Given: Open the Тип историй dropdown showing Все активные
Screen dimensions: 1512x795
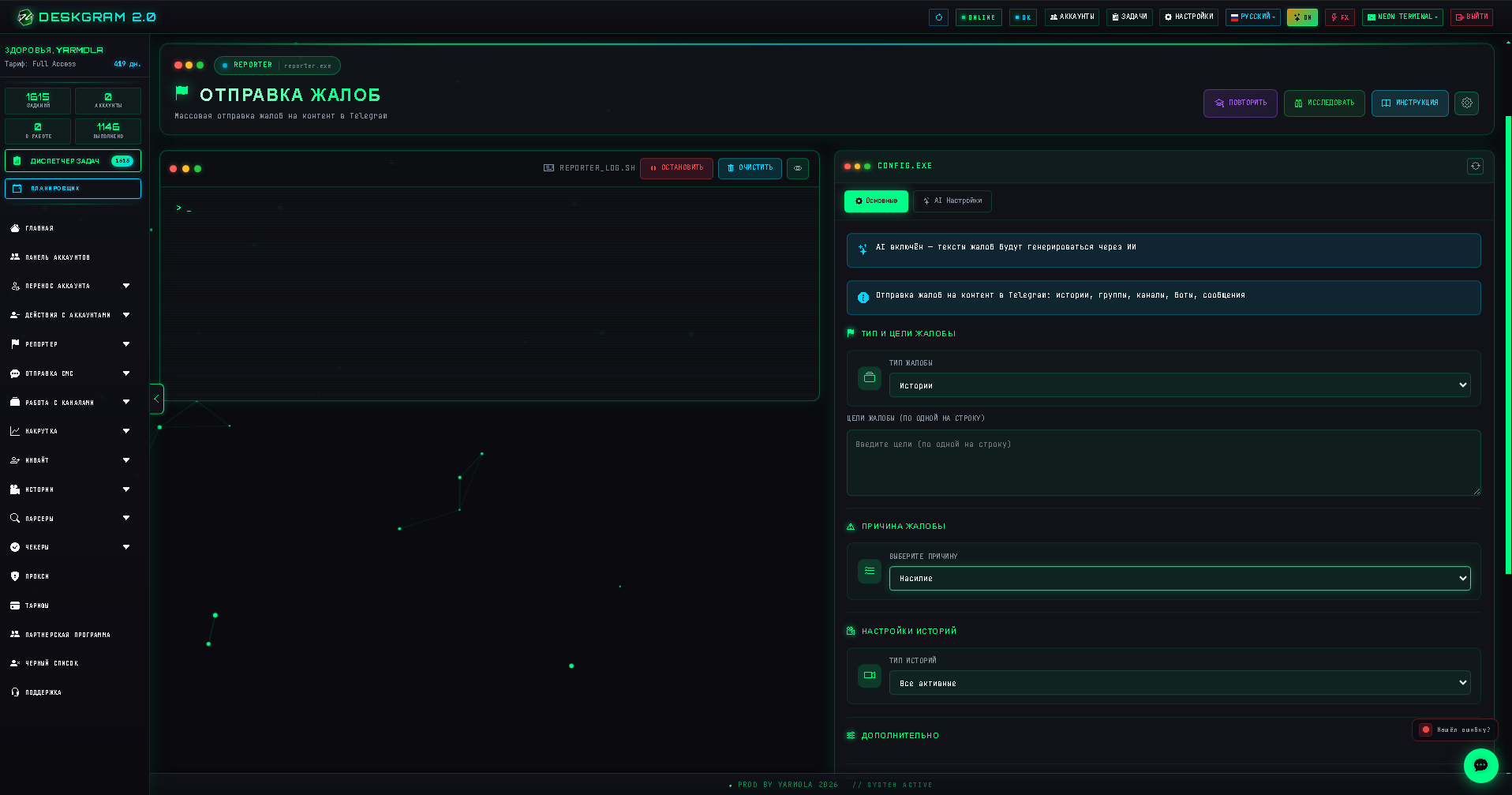Looking at the screenshot, I should click(x=1180, y=683).
